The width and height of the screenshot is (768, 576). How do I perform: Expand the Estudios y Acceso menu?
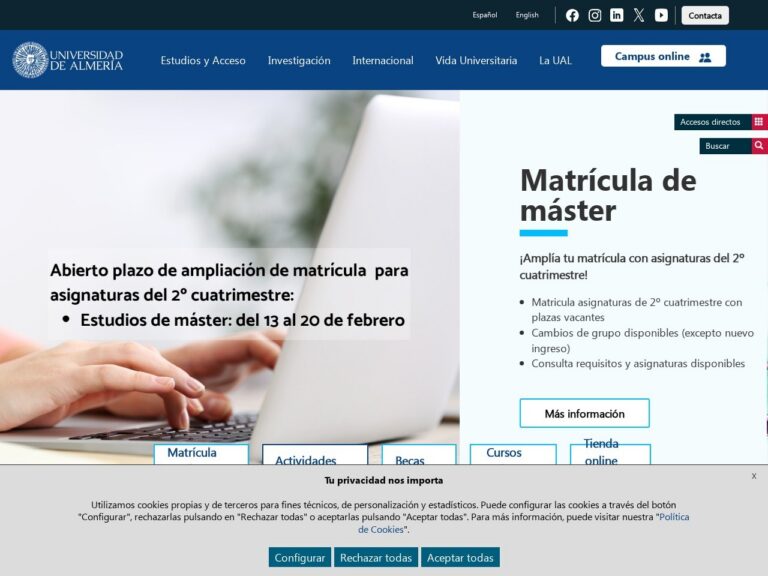203,60
